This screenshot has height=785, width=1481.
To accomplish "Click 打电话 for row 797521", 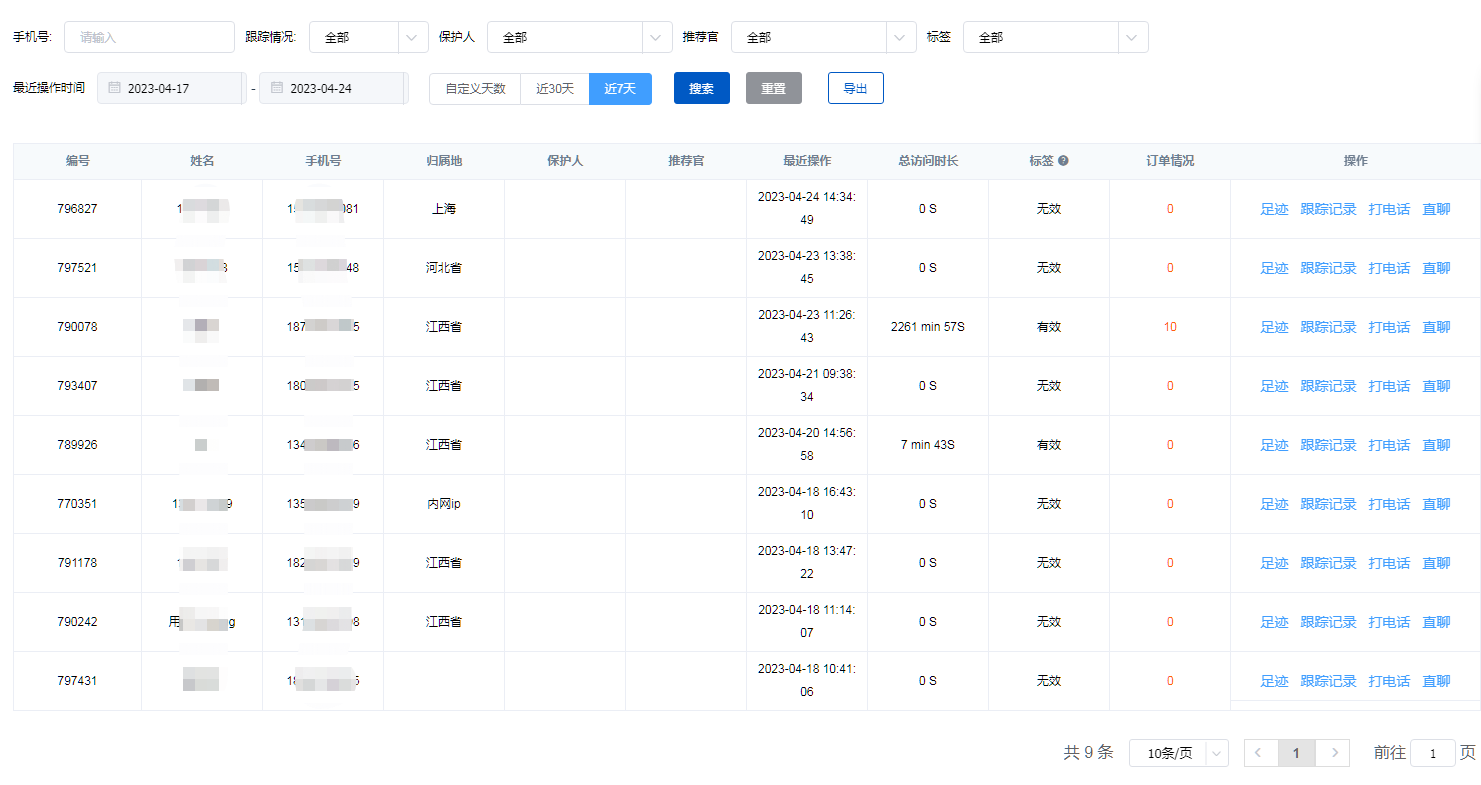I will tap(1389, 268).
